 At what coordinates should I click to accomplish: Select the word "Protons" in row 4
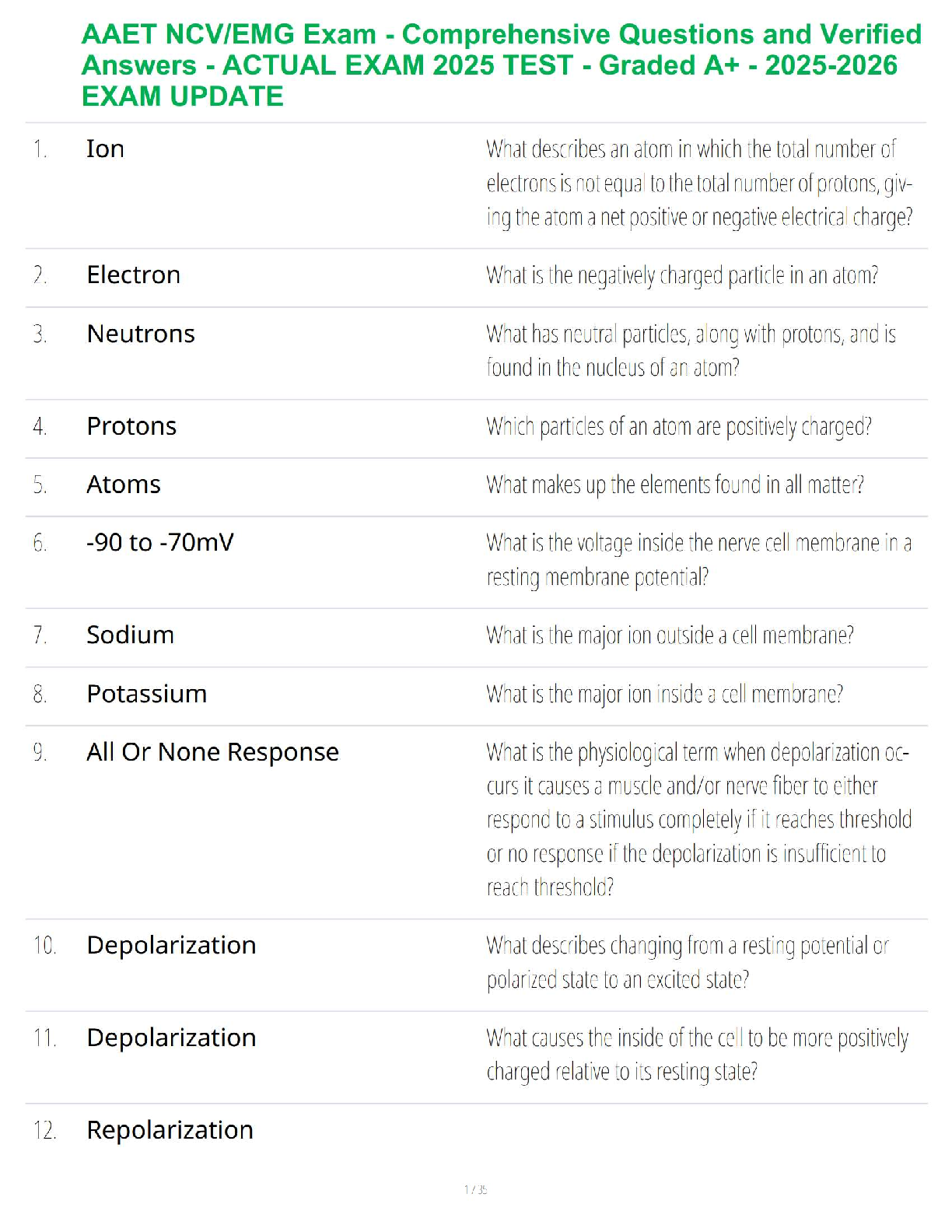pos(131,426)
